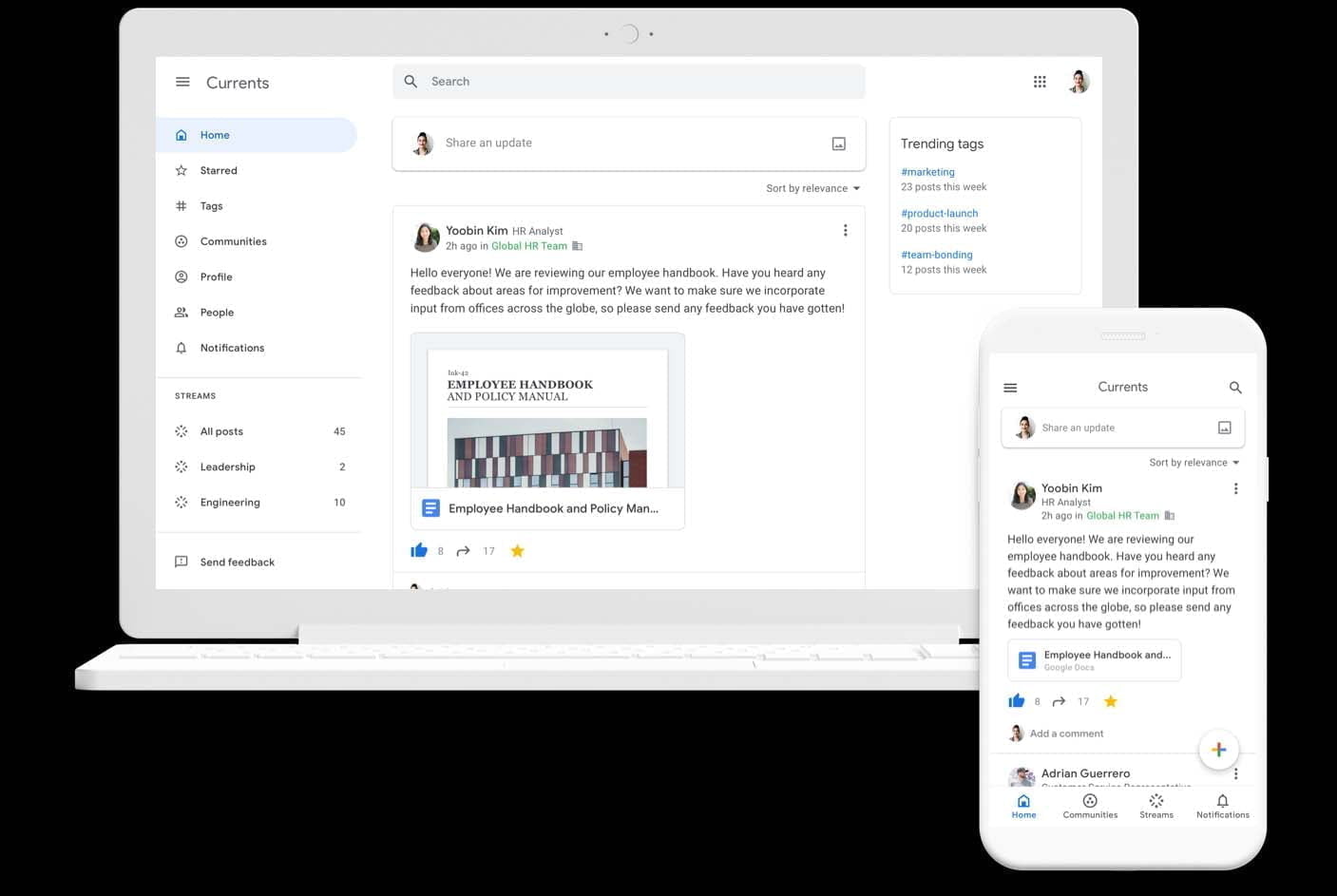Switch to Streams tab on phone
Viewport: 1337px width, 896px height.
[x=1156, y=807]
